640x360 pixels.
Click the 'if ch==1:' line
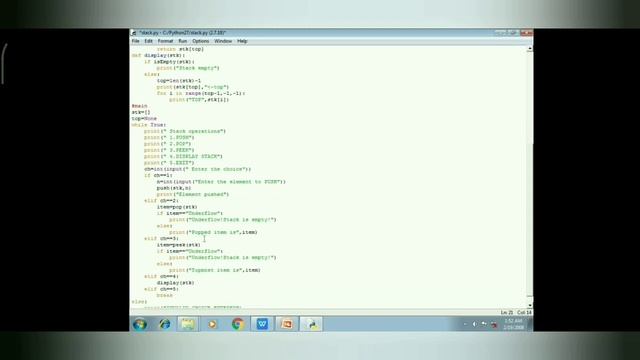click(x=158, y=175)
